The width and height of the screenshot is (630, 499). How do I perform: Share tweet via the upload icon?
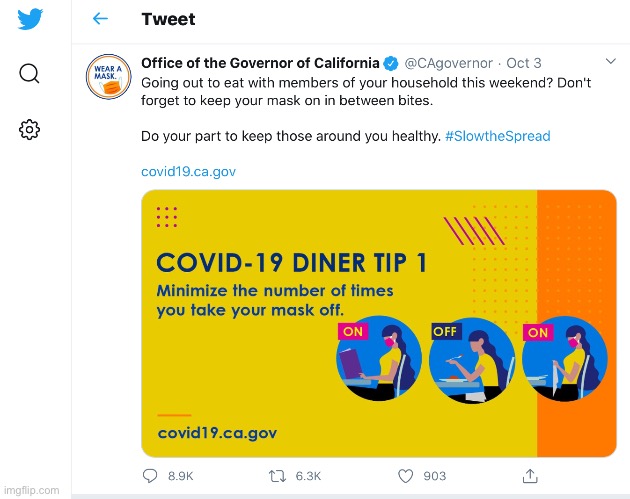coord(532,476)
